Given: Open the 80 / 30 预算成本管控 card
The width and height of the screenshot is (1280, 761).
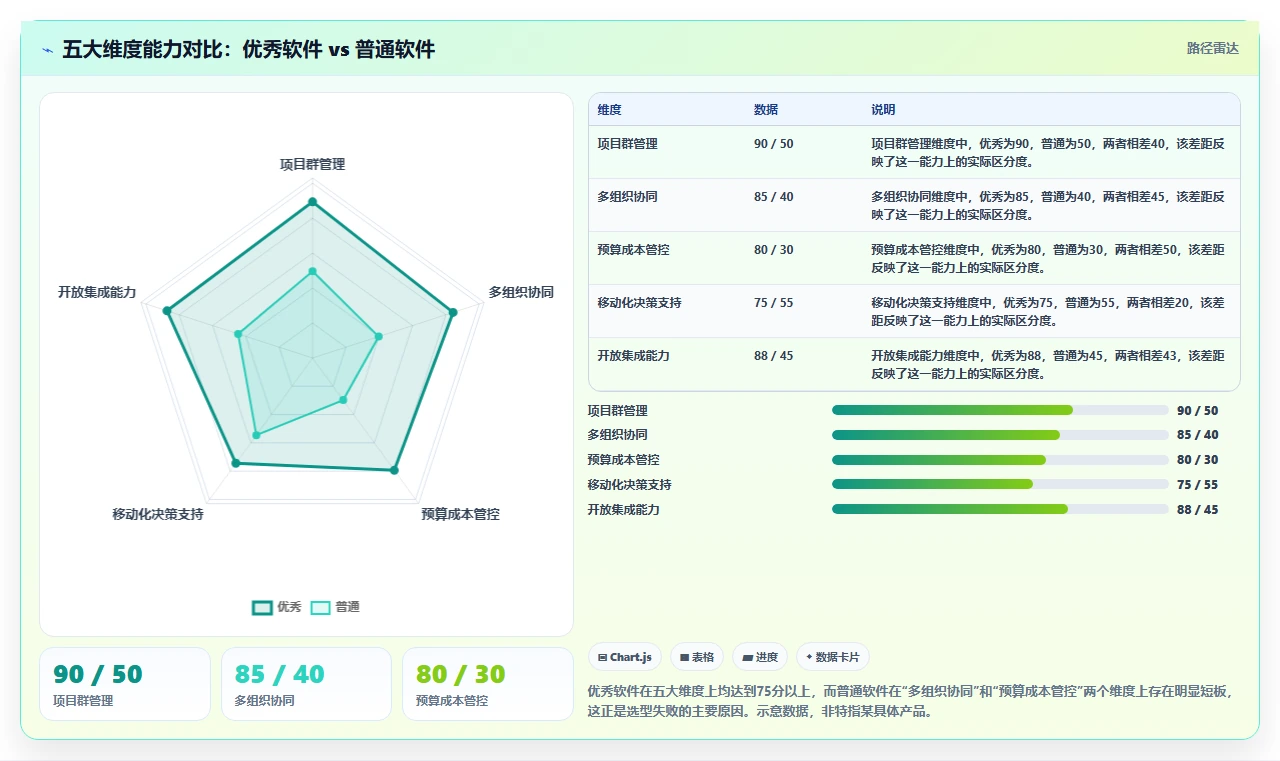Looking at the screenshot, I should [488, 684].
